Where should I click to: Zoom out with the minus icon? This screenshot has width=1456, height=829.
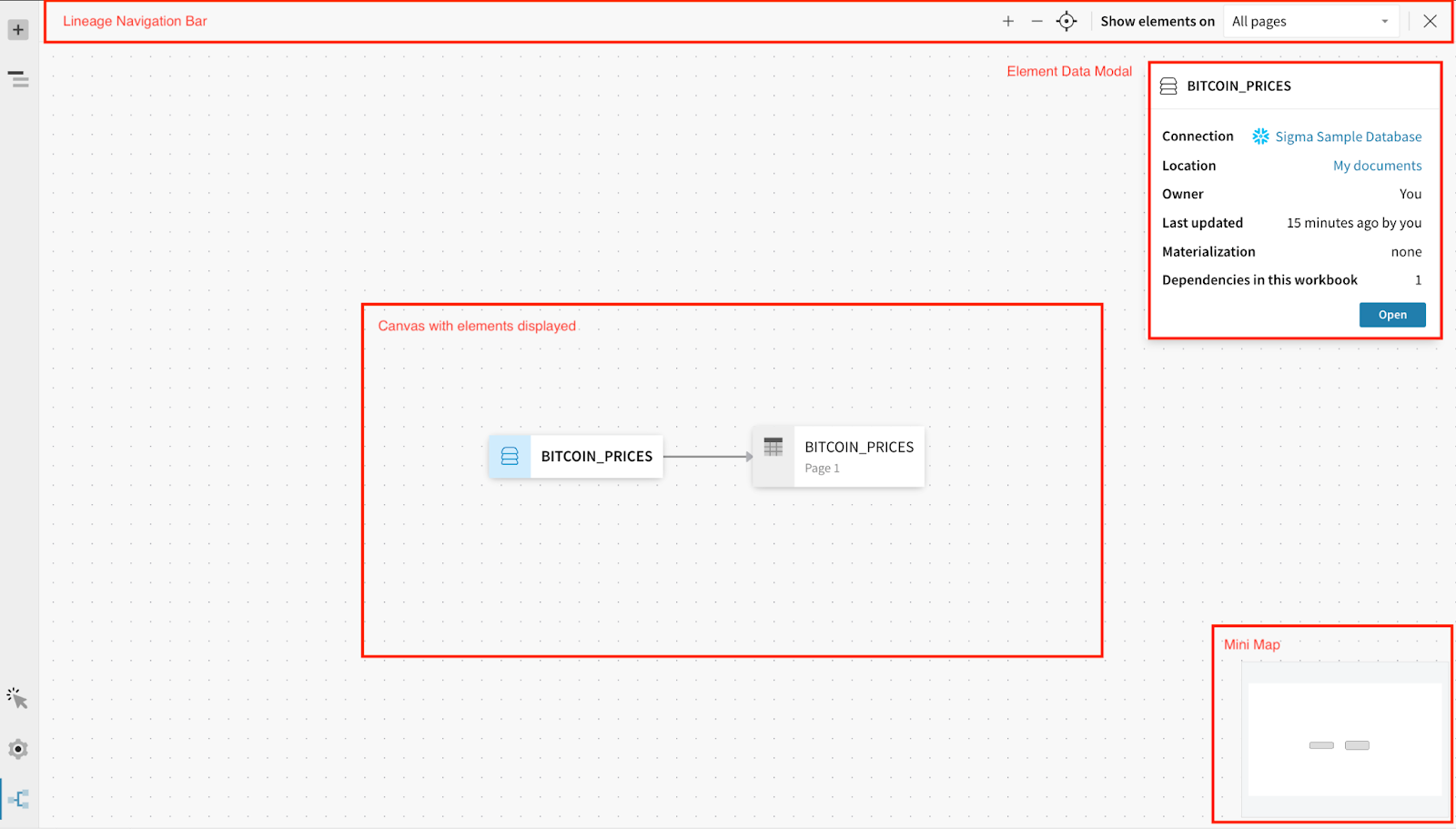tap(1036, 21)
